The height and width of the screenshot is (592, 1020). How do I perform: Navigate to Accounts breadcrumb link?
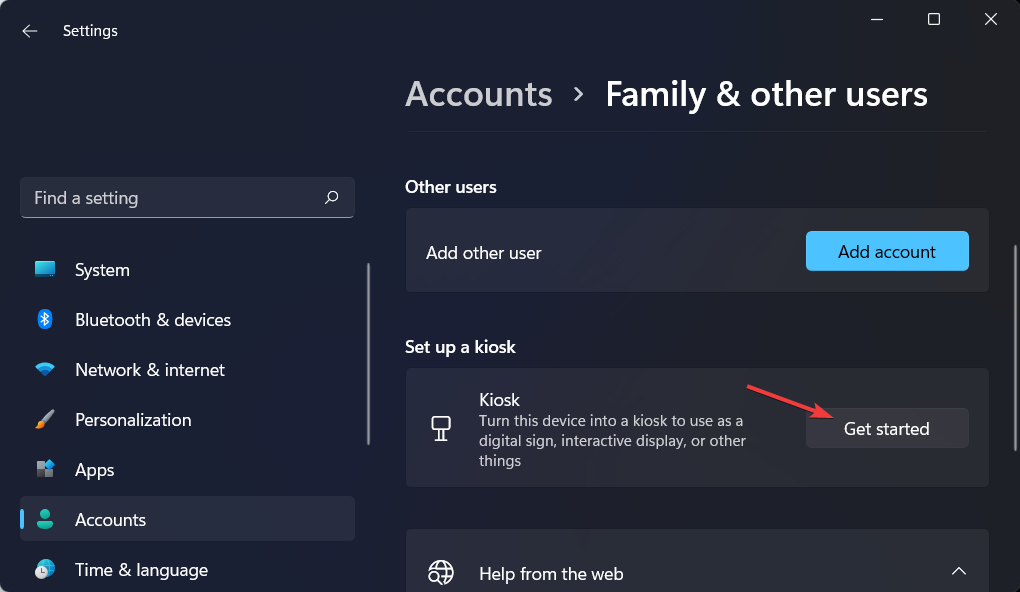[x=479, y=94]
